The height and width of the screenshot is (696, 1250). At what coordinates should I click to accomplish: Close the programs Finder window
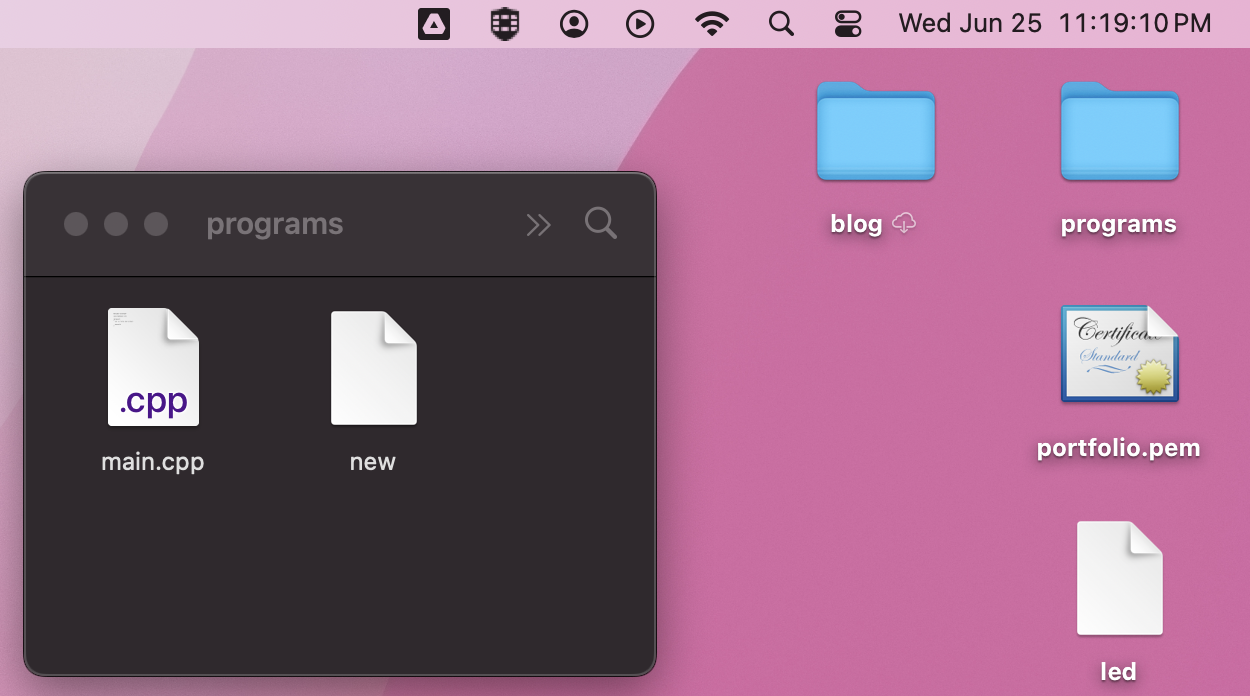coord(76,224)
